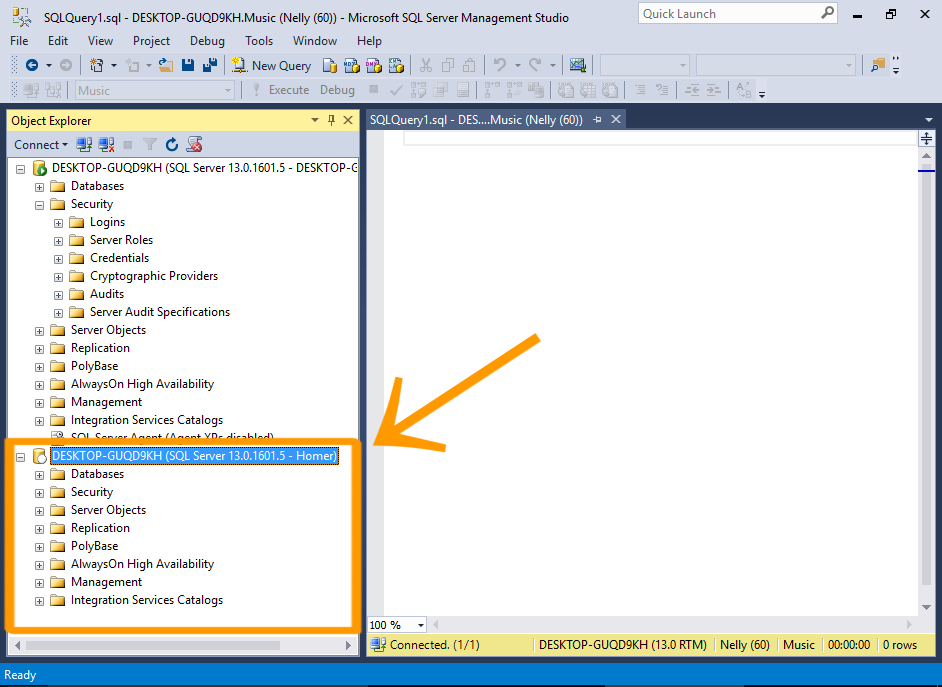Collapse the Security folder in first server
Screen dimensions: 942x687
pyautogui.click(x=40, y=205)
